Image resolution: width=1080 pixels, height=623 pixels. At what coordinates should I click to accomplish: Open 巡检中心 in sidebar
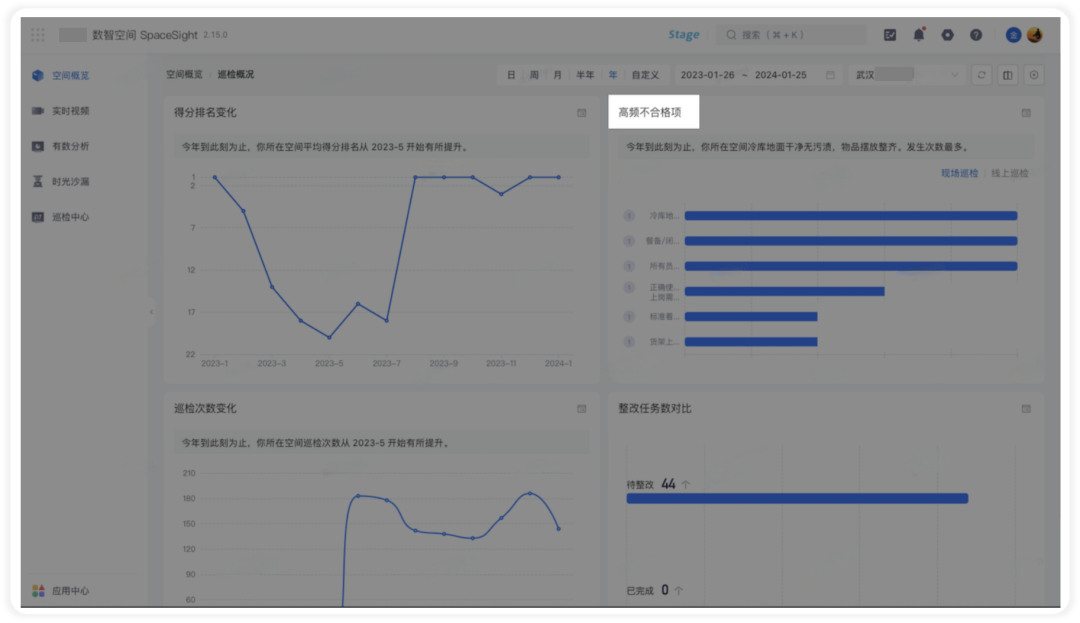point(70,217)
